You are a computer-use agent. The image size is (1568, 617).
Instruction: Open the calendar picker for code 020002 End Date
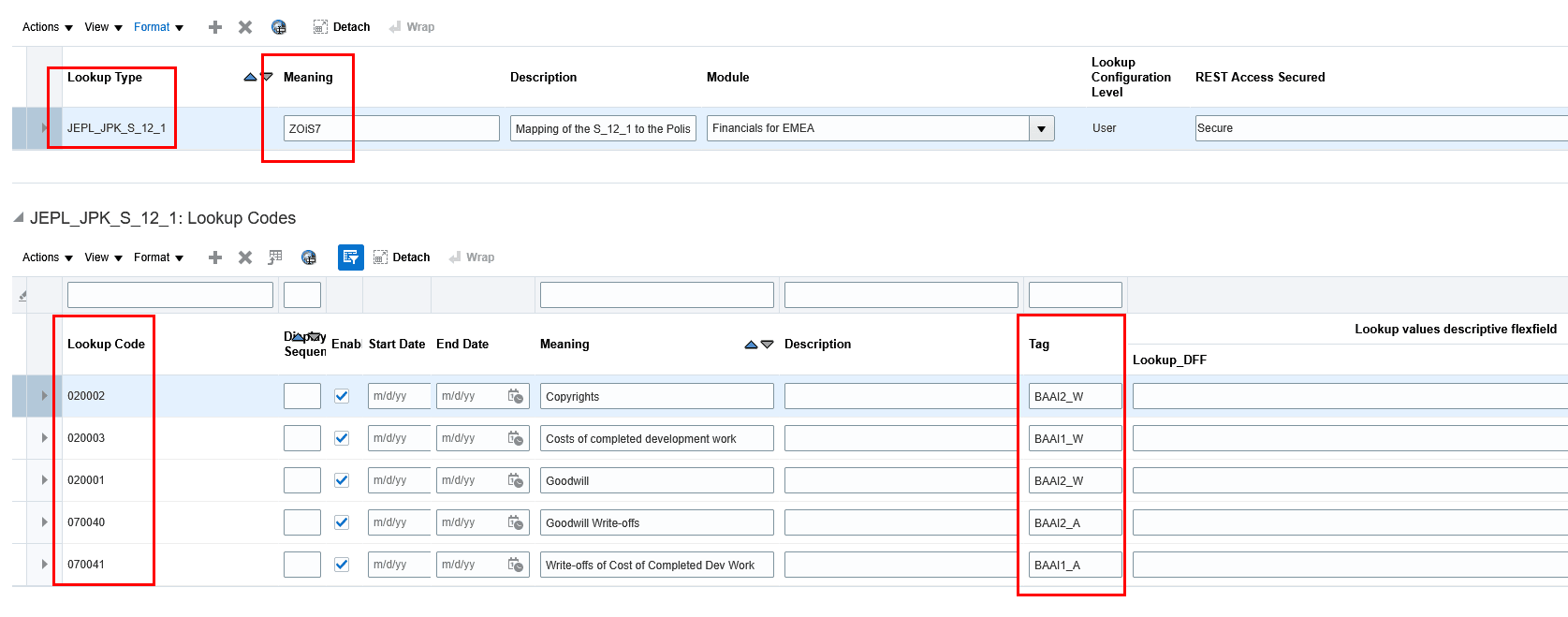click(x=516, y=396)
